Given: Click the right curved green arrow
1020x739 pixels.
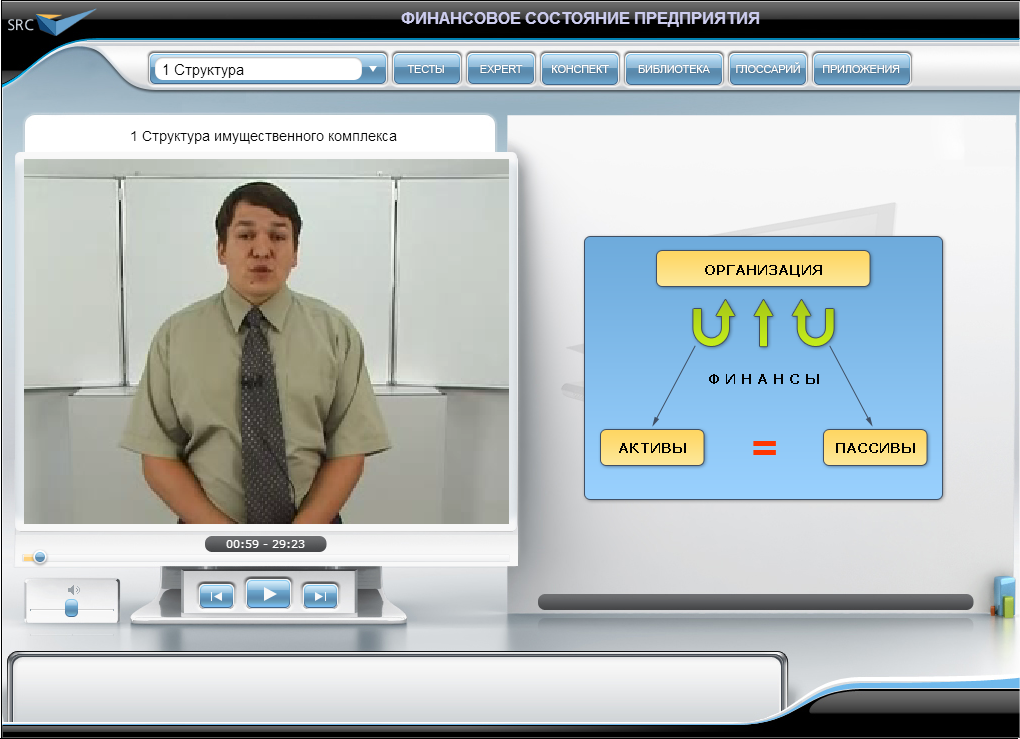Looking at the screenshot, I should coord(813,322).
